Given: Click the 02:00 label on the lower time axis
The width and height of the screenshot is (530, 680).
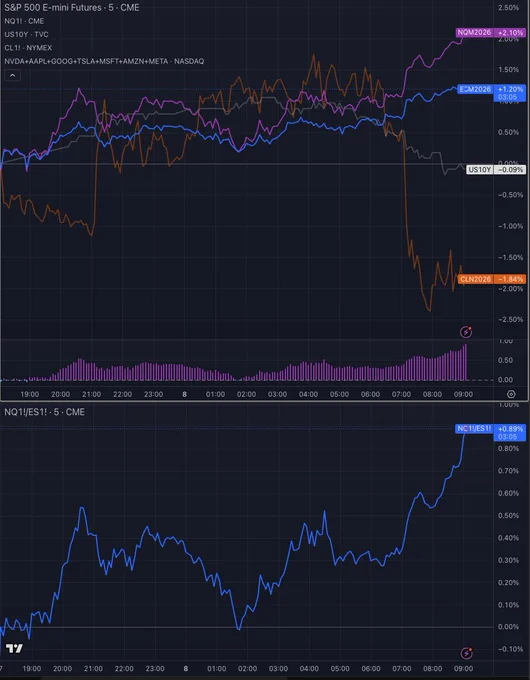Looking at the screenshot, I should [248, 668].
